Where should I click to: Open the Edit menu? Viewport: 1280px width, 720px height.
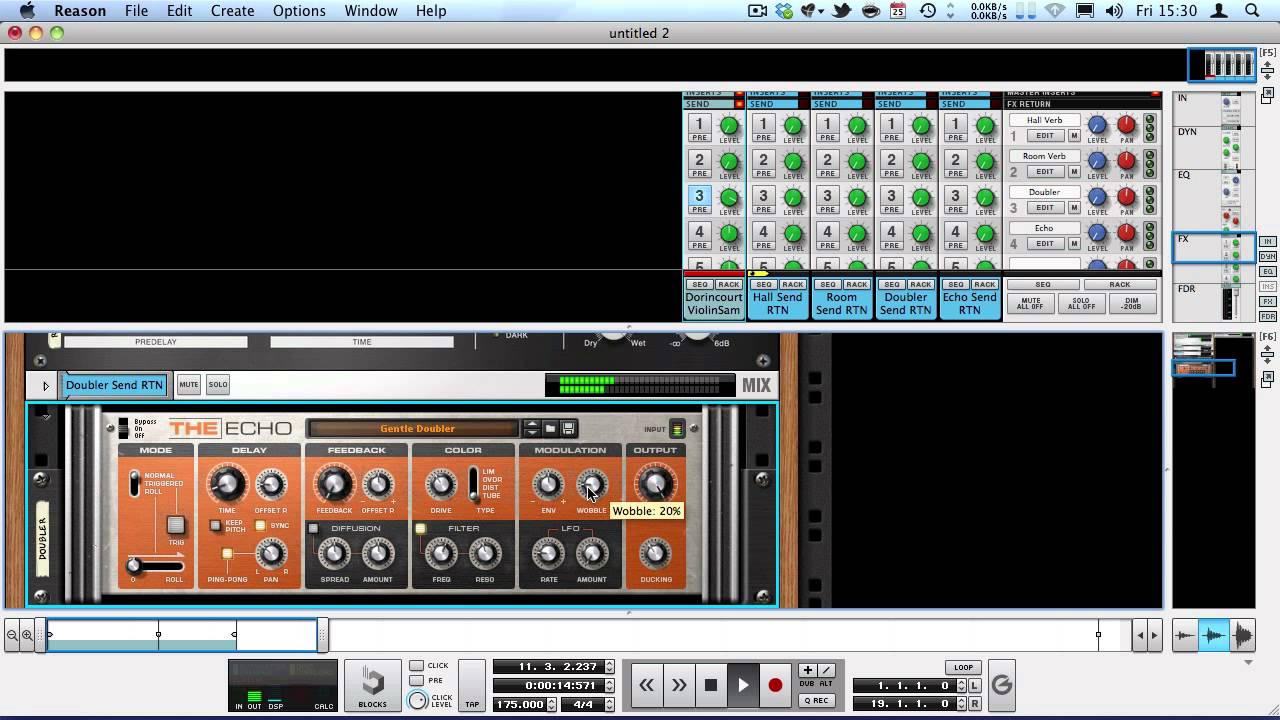click(180, 11)
